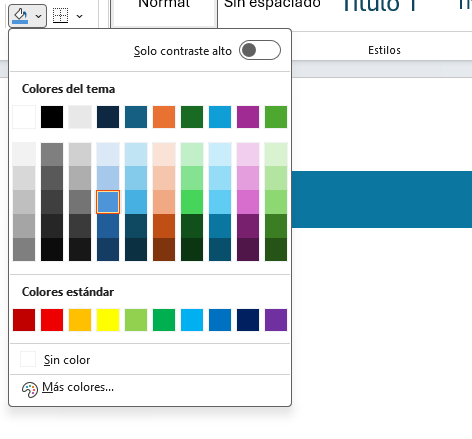
Task: Pick the white theme color swatch
Action: (x=24, y=117)
